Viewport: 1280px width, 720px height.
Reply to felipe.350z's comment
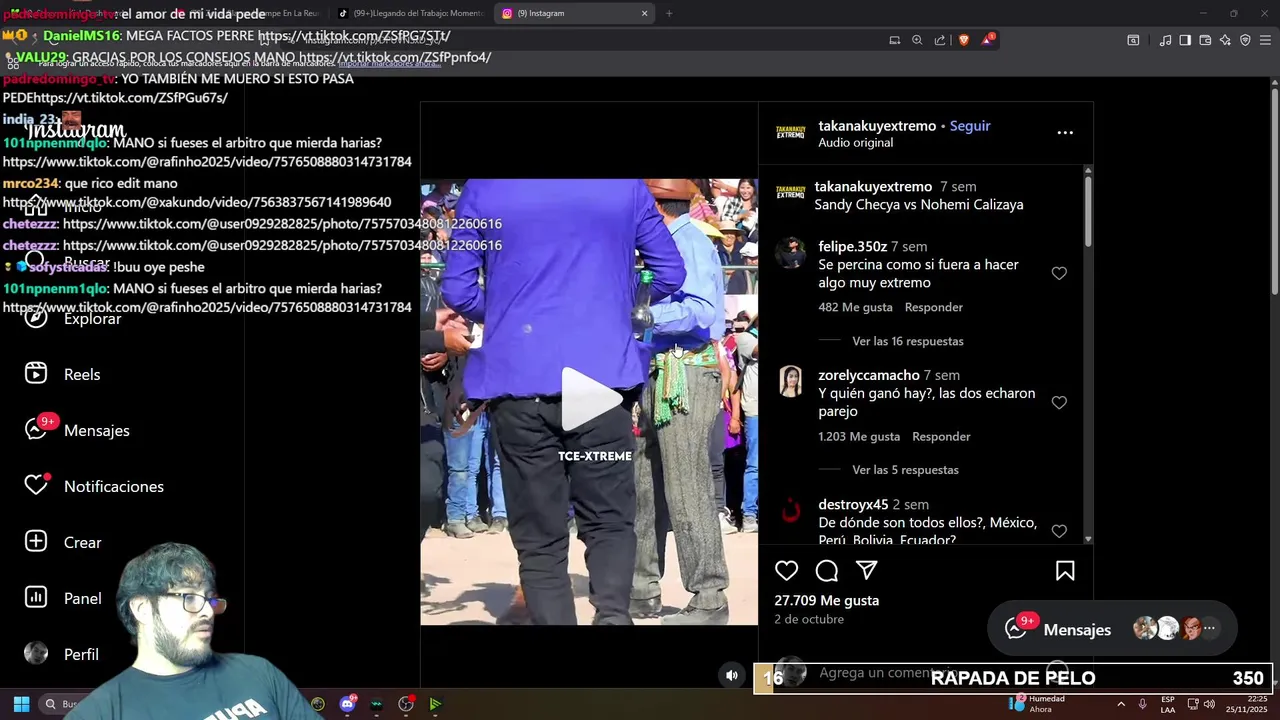tap(934, 307)
